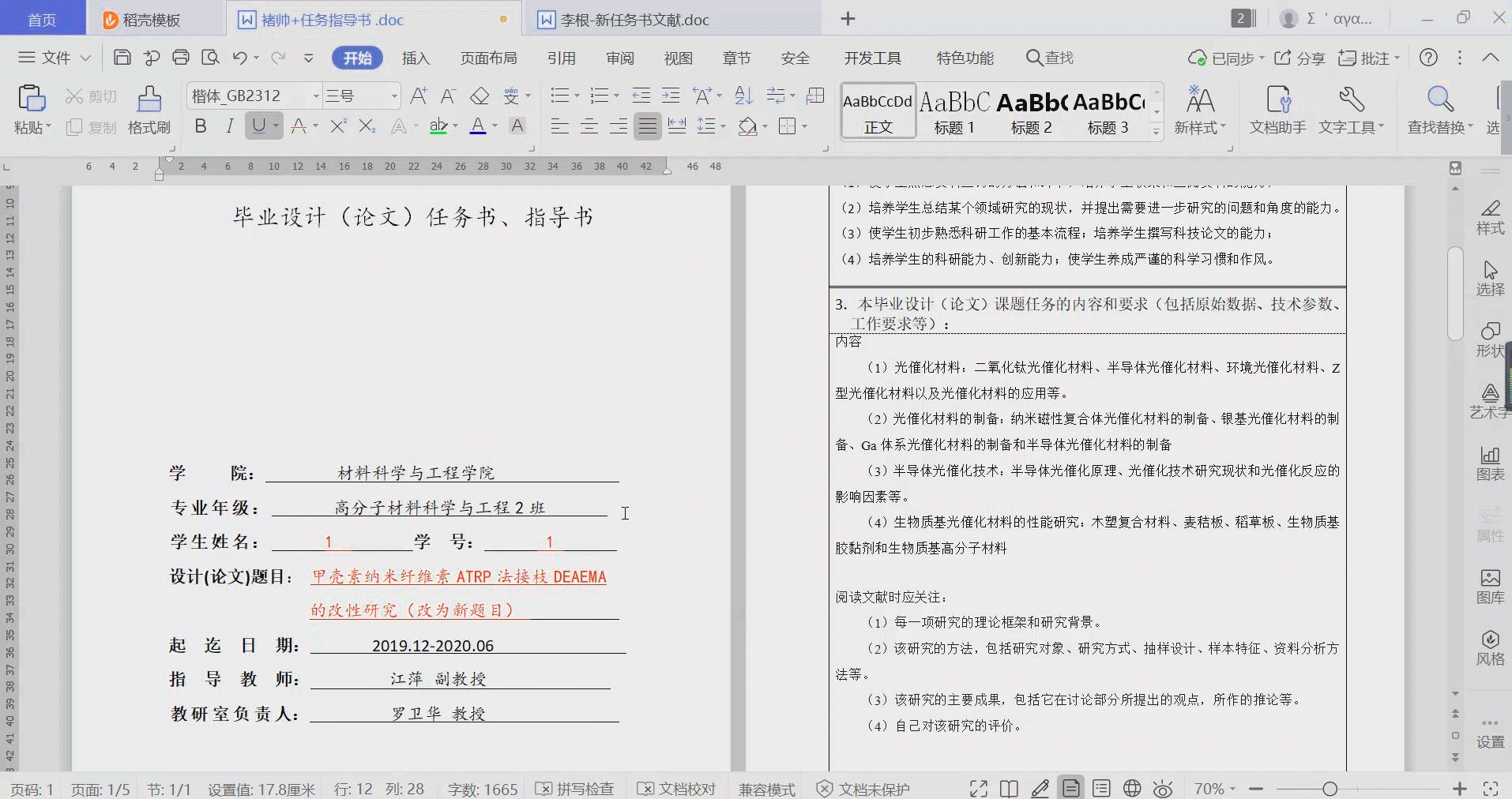
Task: Increase font size with A+ icon
Action: point(419,96)
